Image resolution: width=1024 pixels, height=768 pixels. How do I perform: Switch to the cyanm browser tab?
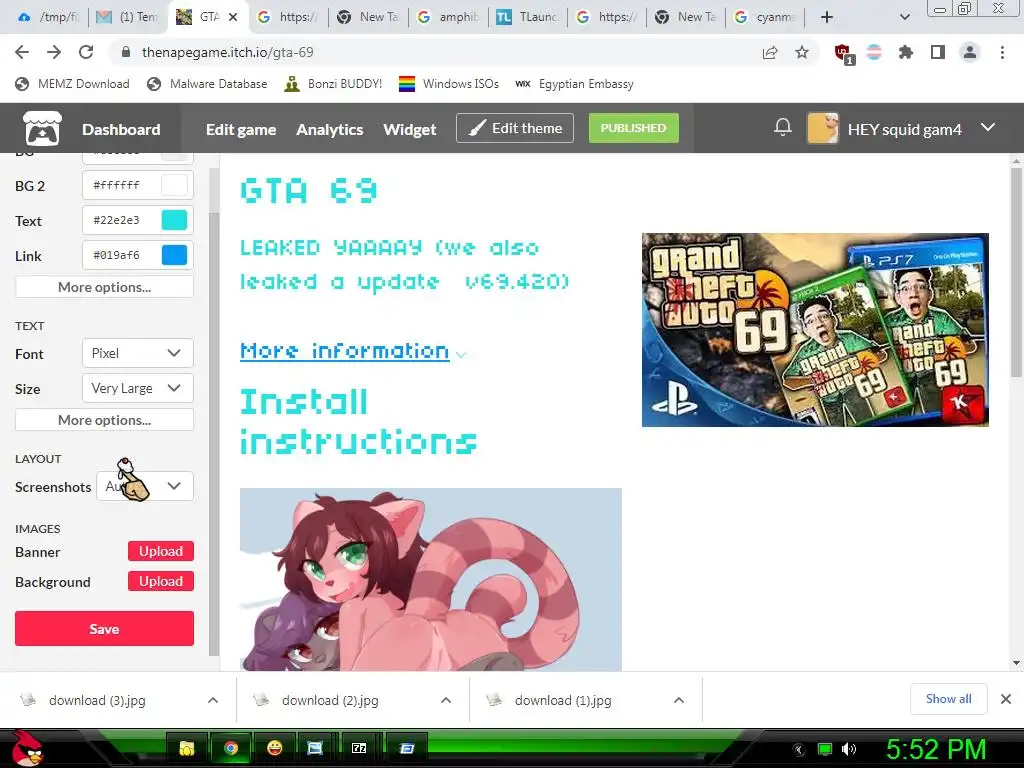765,17
